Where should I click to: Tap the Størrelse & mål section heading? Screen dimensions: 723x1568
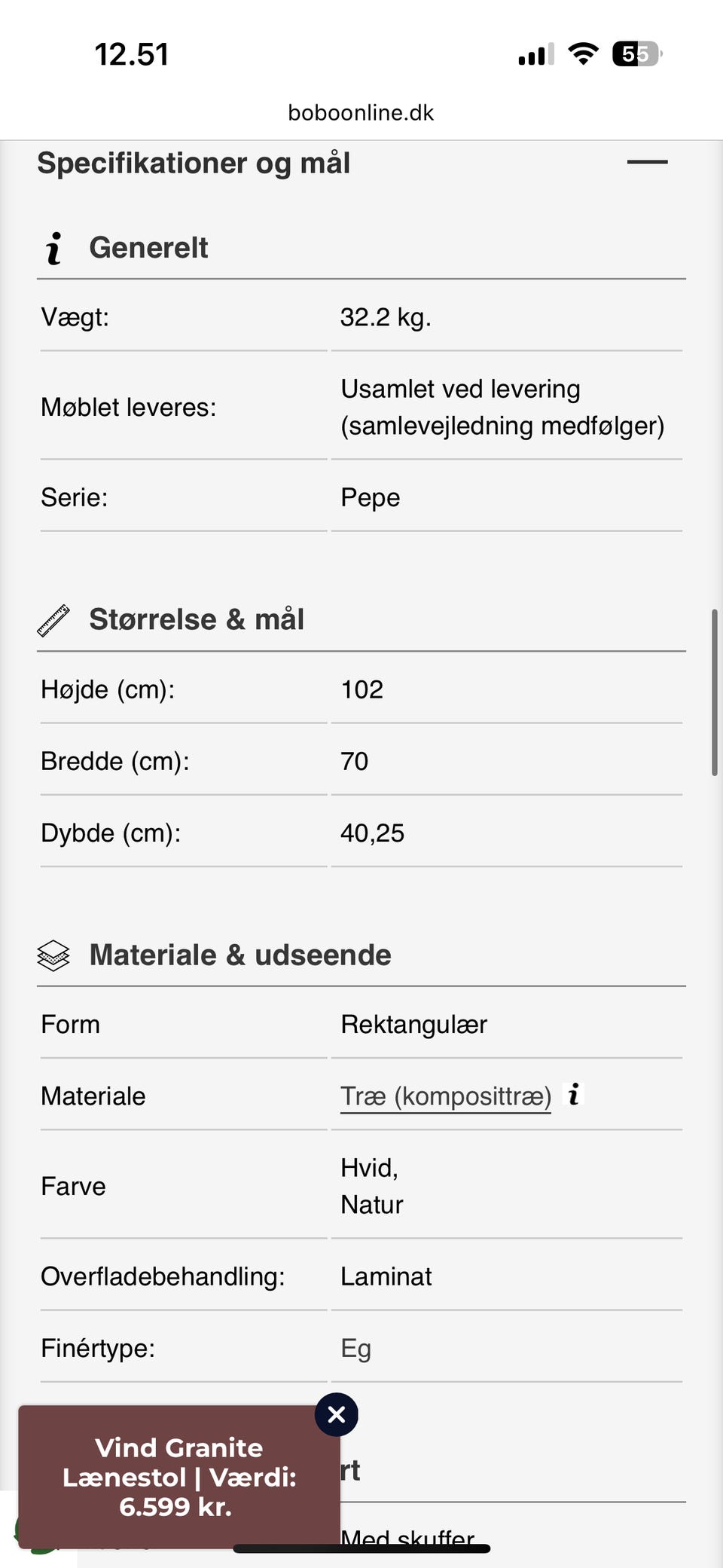click(197, 619)
